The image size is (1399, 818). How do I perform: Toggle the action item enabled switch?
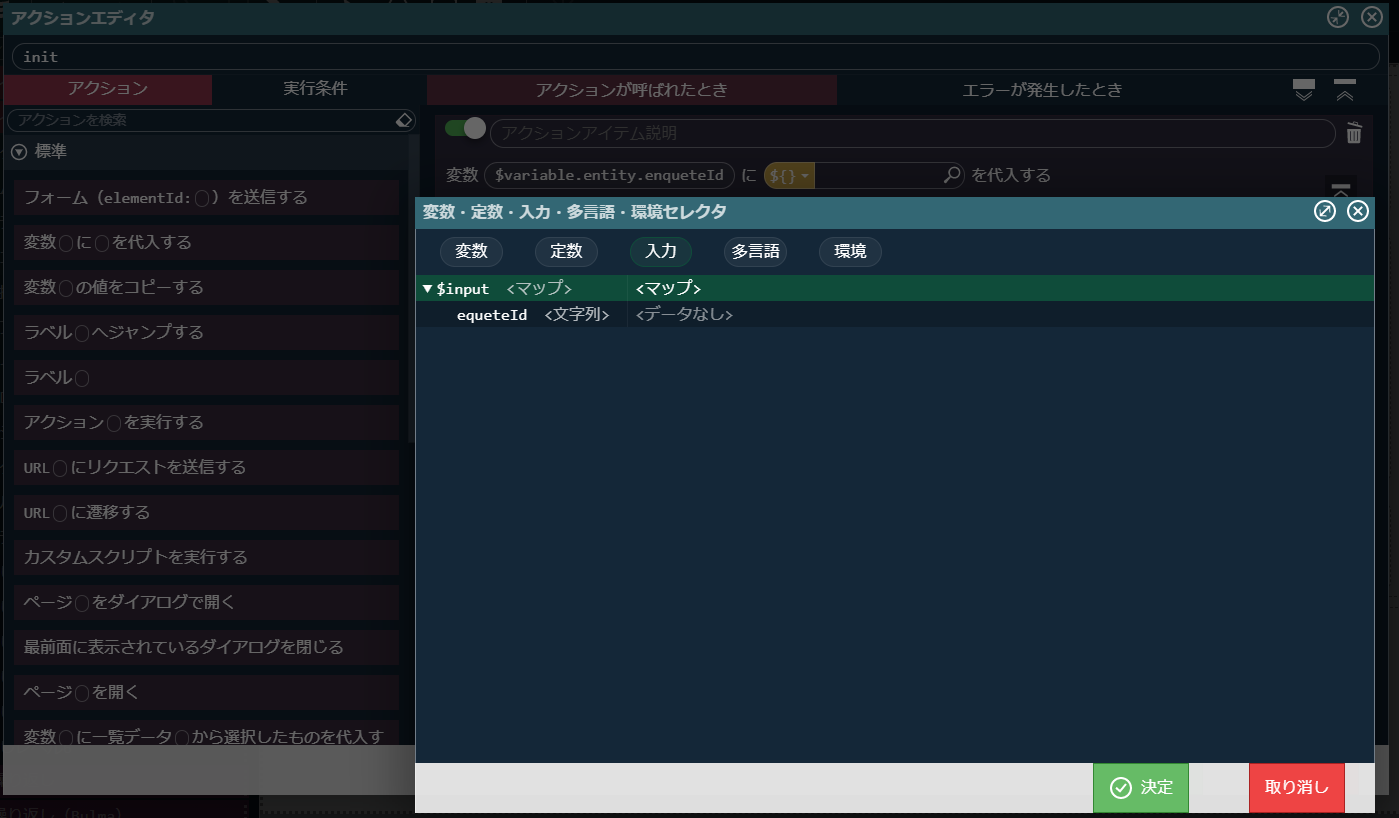pyautogui.click(x=465, y=128)
